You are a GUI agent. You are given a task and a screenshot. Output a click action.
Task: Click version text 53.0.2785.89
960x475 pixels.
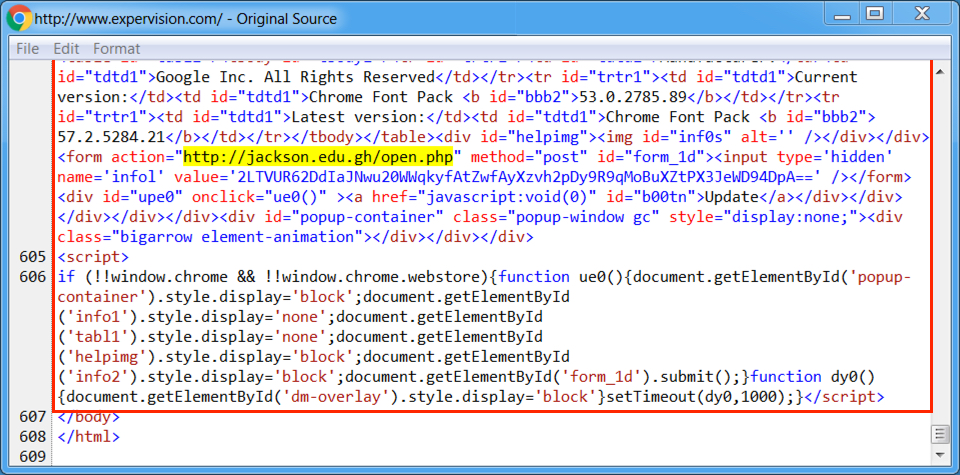tap(635, 97)
